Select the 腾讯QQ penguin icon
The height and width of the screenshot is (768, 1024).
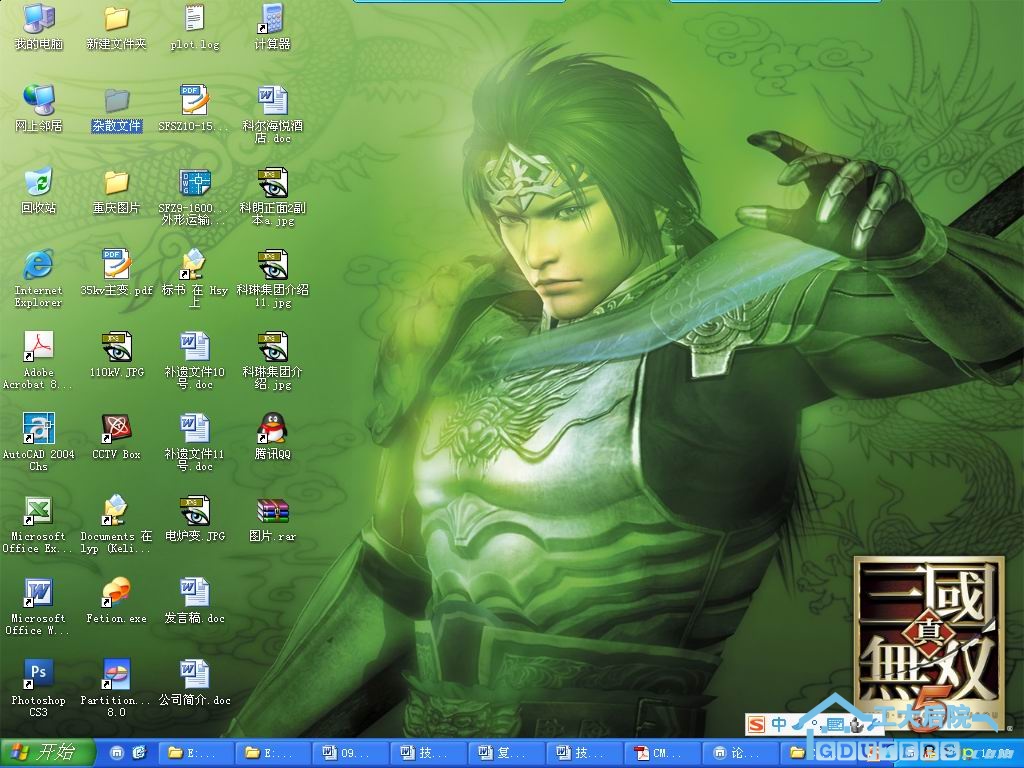(x=272, y=429)
